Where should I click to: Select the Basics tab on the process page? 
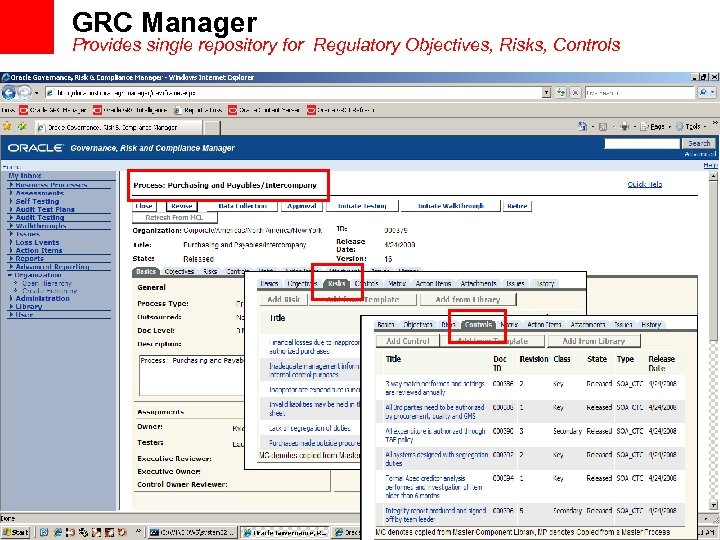coord(146,272)
